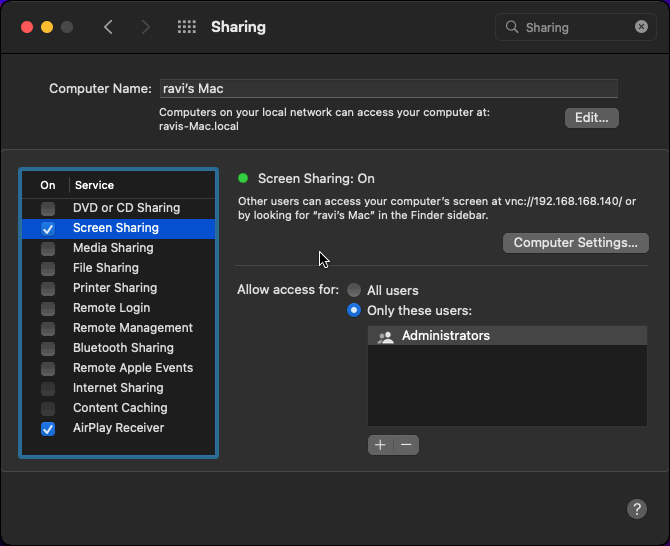Open help with the question mark button
Image resolution: width=670 pixels, height=546 pixels.
[637, 509]
